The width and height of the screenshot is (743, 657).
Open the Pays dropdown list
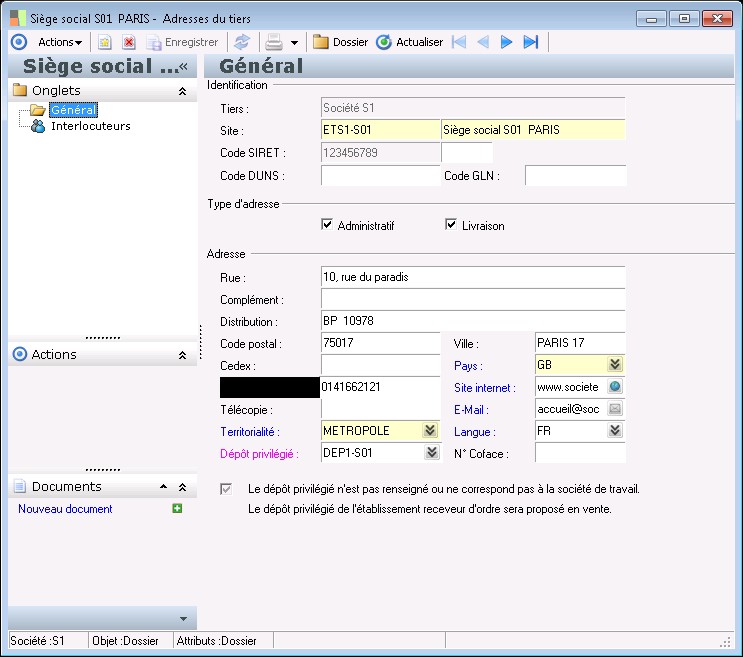click(615, 365)
